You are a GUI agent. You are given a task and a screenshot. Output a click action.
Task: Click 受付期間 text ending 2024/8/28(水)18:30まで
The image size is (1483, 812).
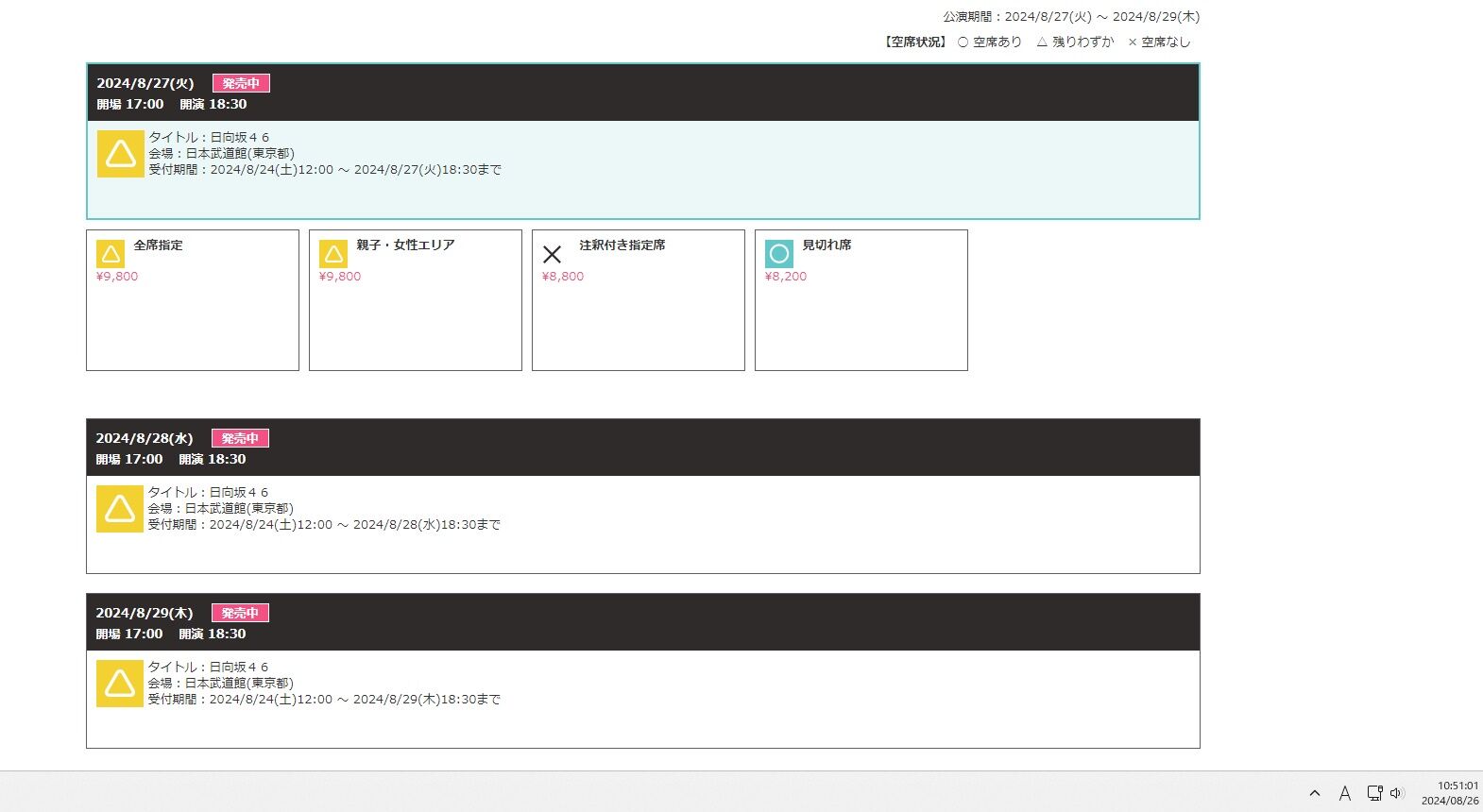324,525
